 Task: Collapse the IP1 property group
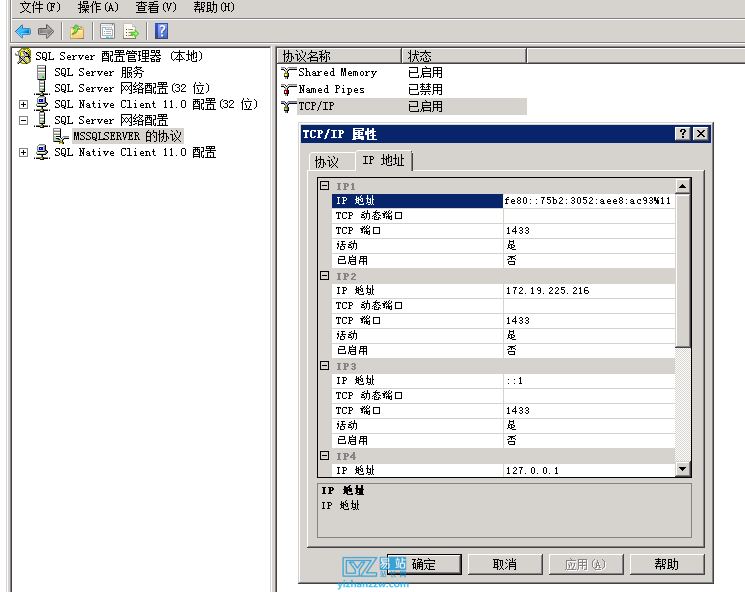coord(325,185)
